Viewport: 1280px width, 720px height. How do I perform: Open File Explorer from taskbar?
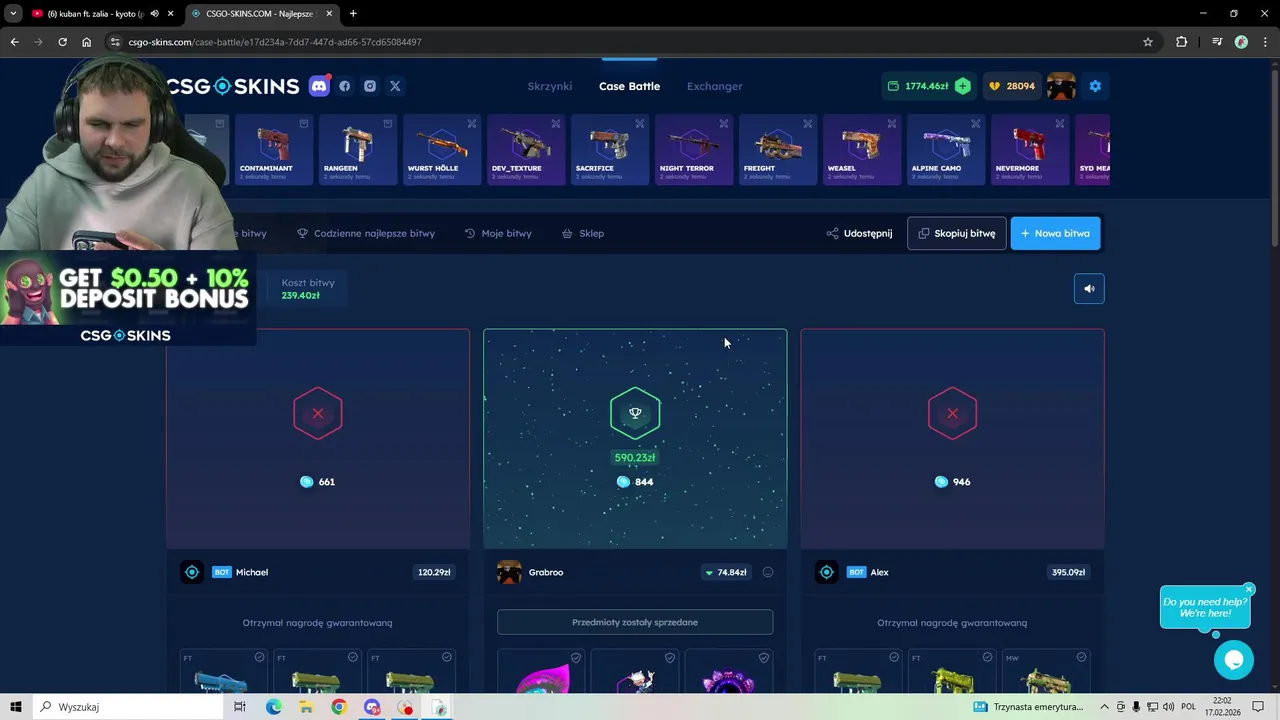click(x=306, y=707)
